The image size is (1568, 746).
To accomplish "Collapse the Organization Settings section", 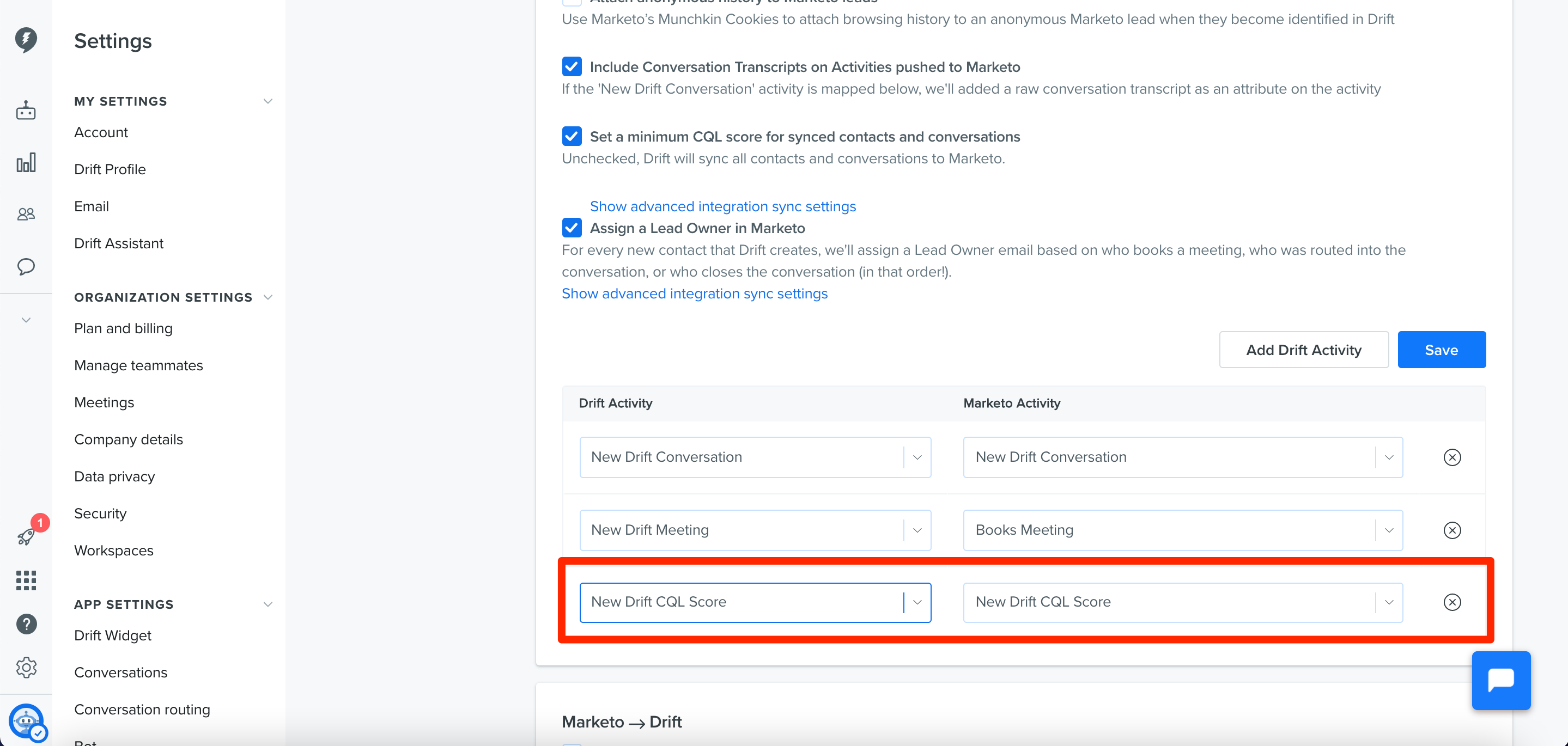I will click(x=268, y=297).
